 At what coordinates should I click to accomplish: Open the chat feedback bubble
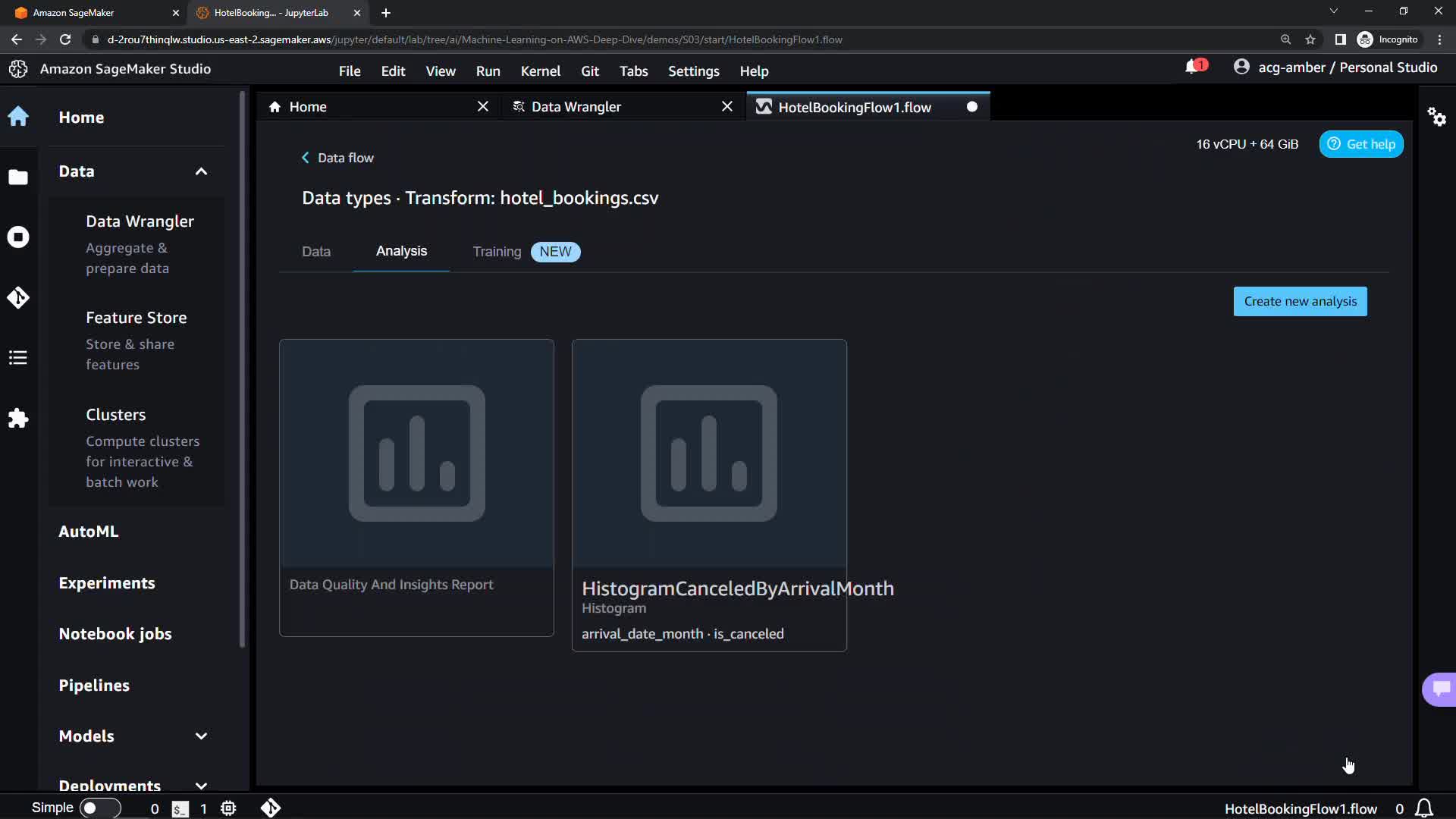tap(1440, 689)
